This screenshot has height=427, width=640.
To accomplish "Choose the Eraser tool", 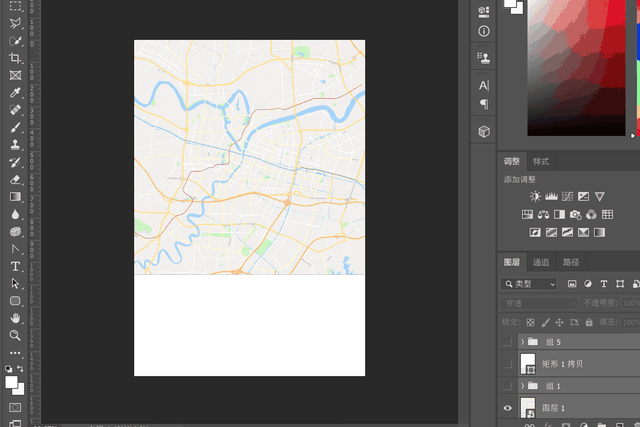I will click(15, 179).
